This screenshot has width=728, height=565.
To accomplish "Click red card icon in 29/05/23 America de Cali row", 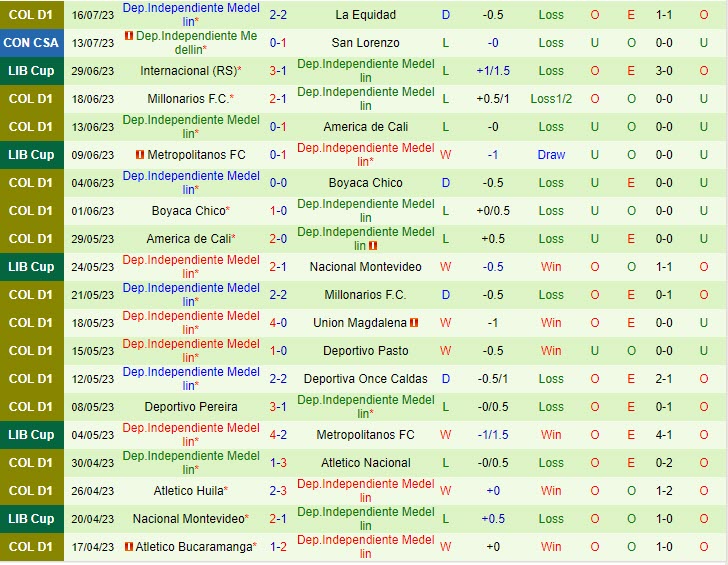I will 373,246.
